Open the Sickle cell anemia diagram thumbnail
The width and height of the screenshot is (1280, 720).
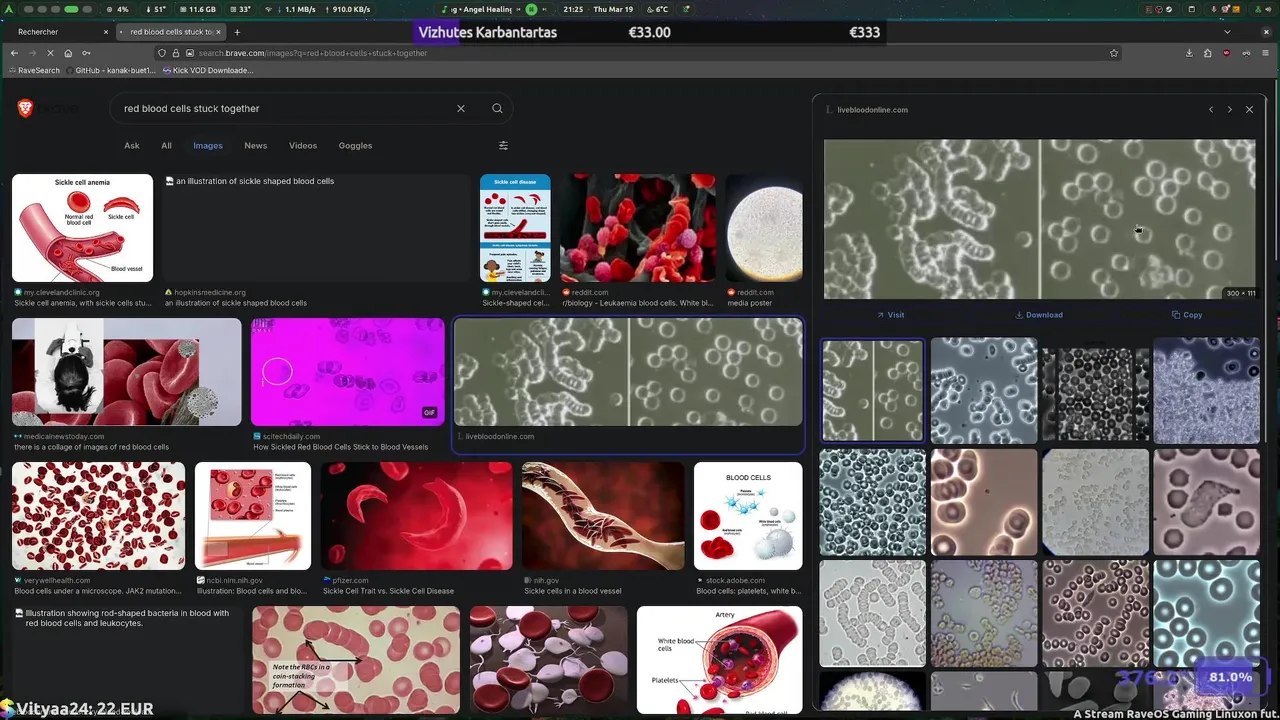[x=83, y=228]
